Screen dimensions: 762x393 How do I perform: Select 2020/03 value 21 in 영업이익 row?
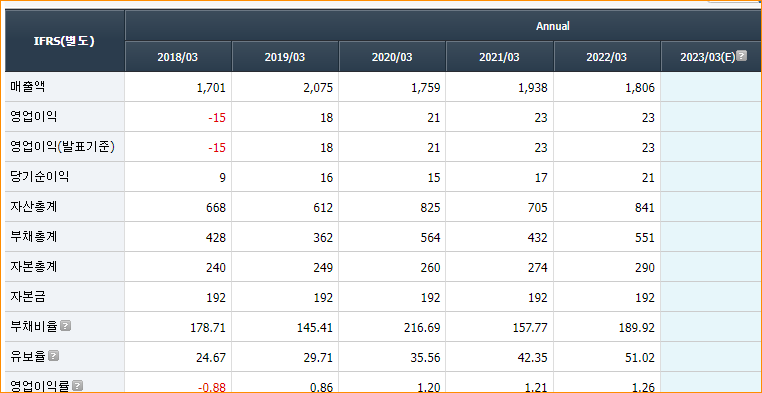click(434, 118)
